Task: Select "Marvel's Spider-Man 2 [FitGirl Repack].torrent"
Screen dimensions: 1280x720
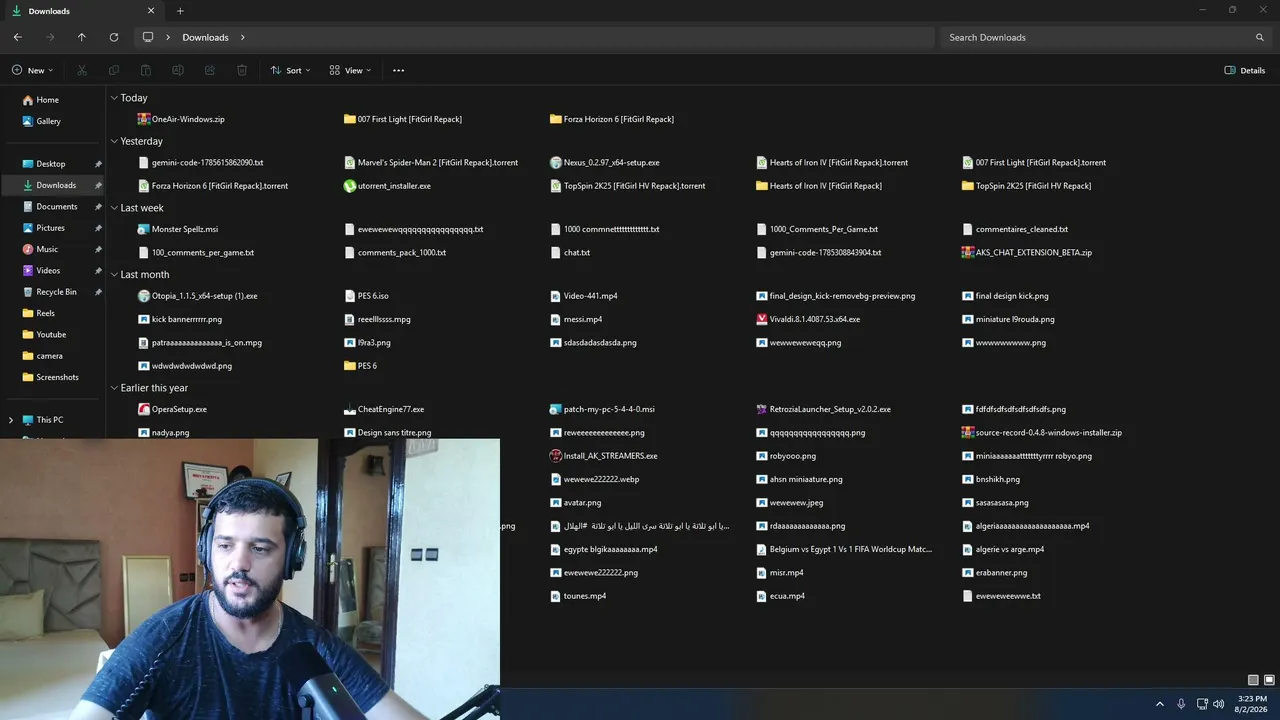Action: click(x=431, y=162)
